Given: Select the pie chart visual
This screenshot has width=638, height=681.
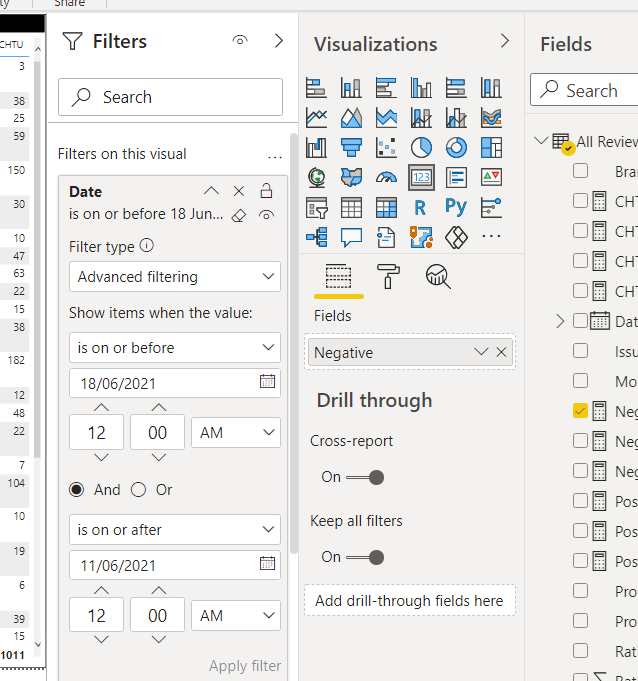Looking at the screenshot, I should 421,148.
